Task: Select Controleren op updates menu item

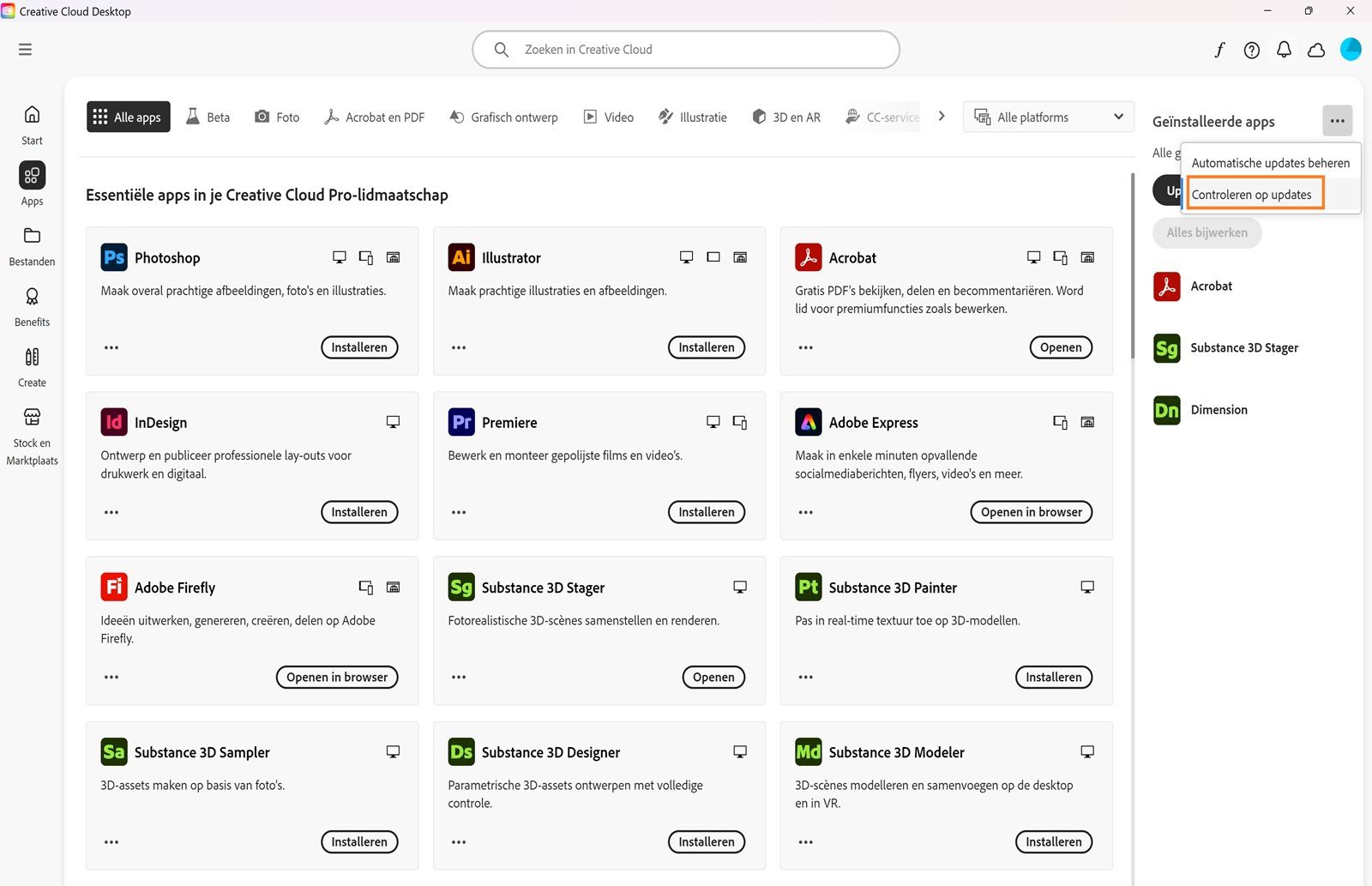Action: point(1253,194)
